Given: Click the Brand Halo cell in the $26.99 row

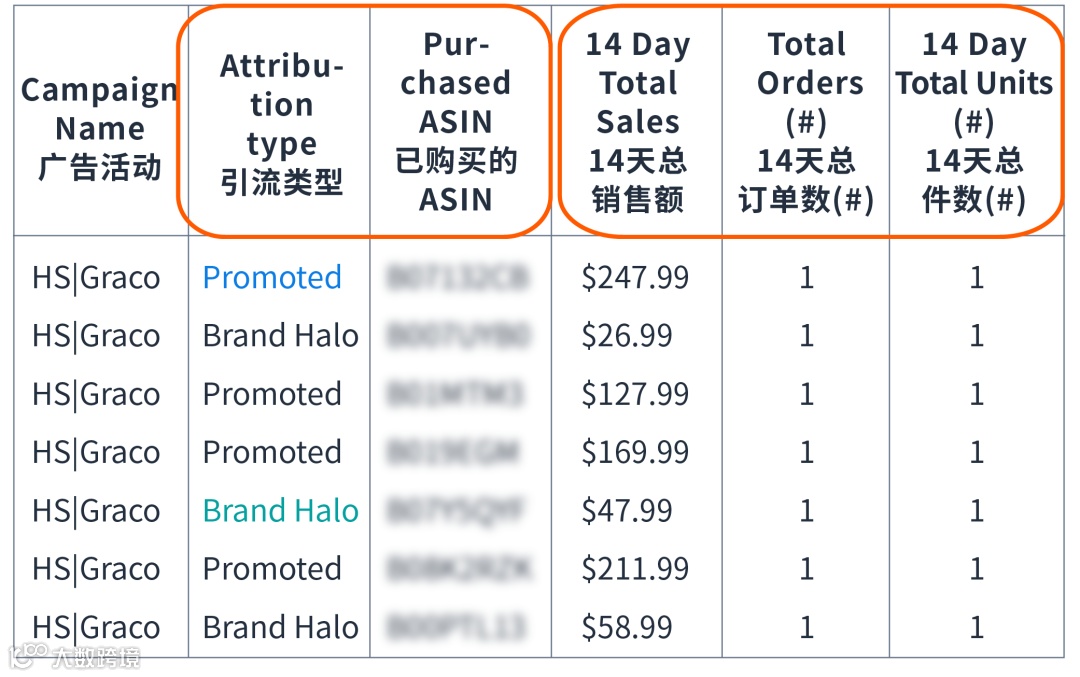Looking at the screenshot, I should coord(280,336).
